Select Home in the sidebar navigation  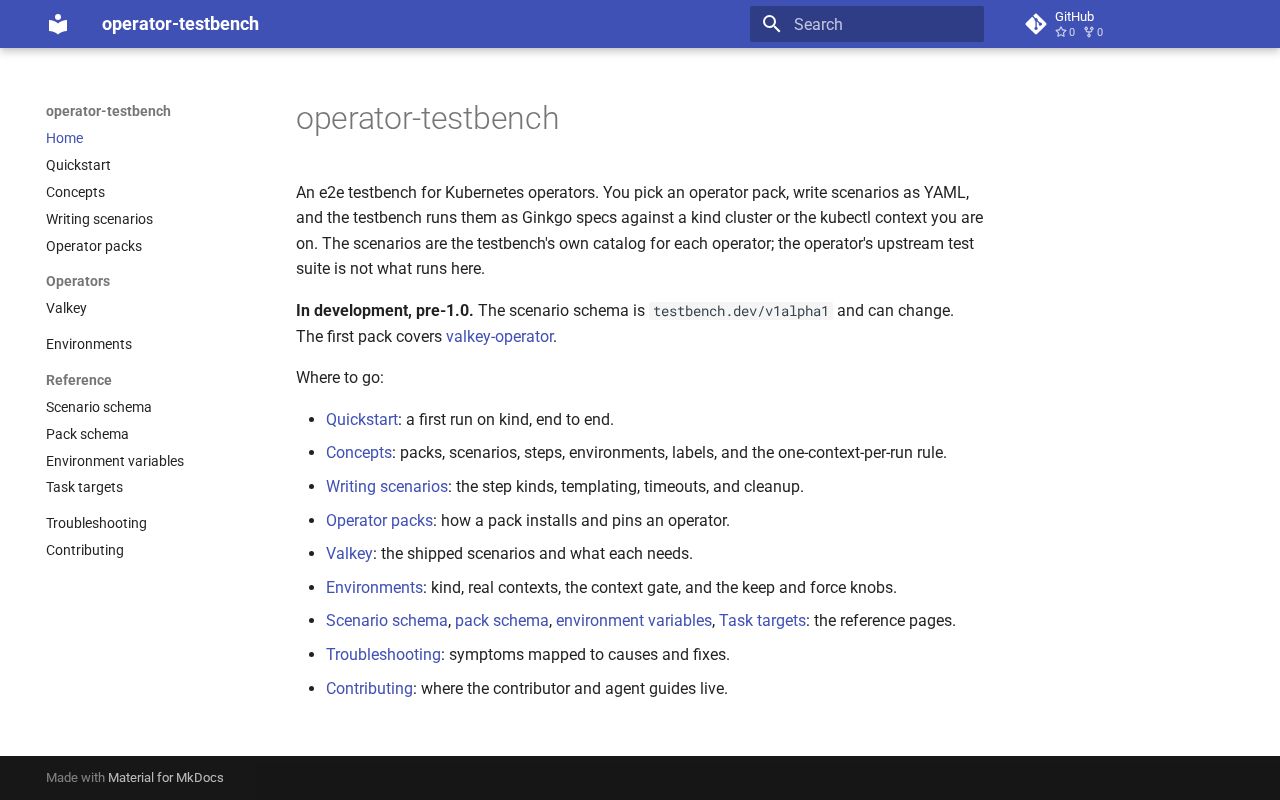[x=64, y=138]
